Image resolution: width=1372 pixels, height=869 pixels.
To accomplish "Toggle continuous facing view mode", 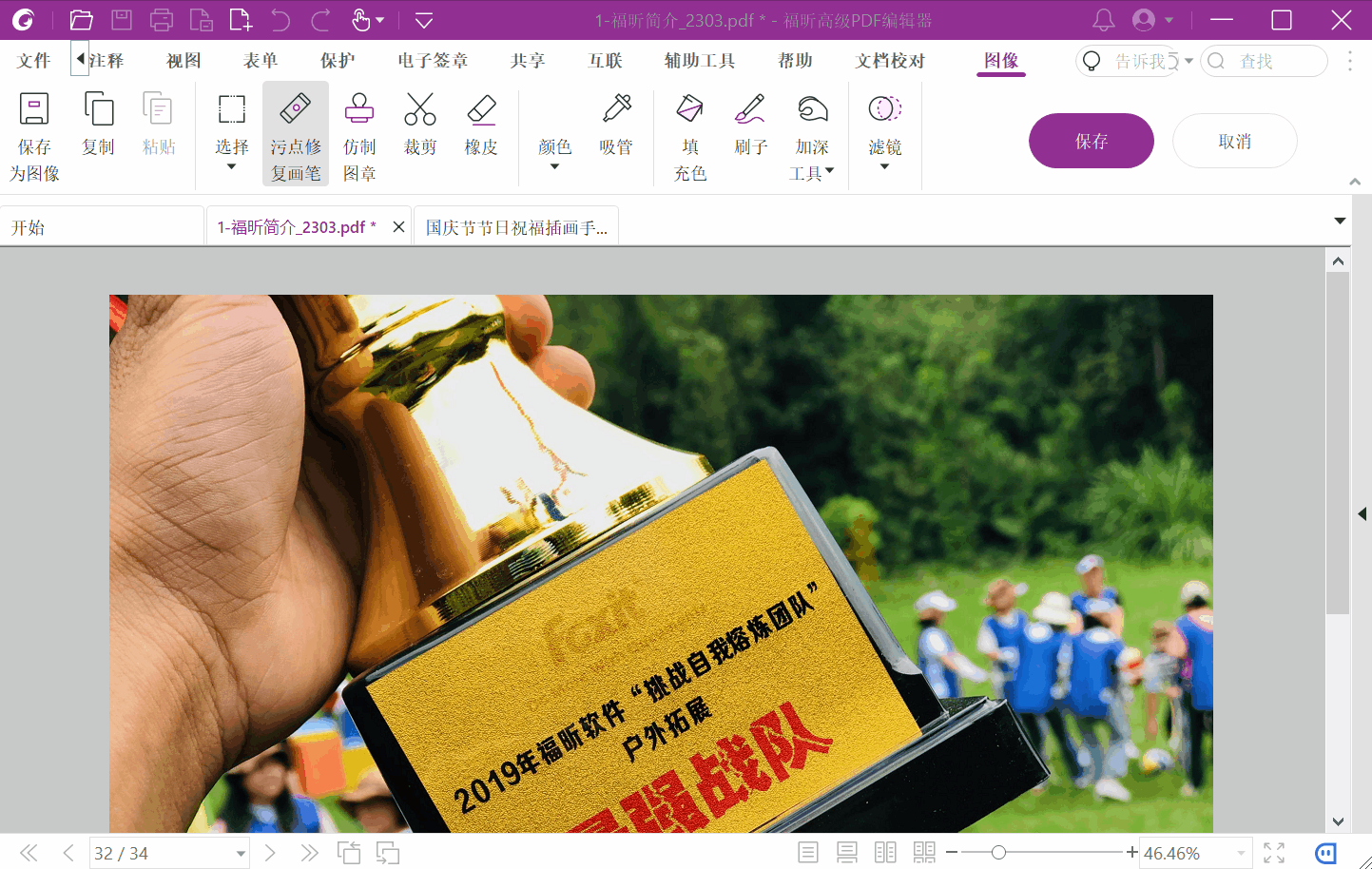I will (x=924, y=853).
